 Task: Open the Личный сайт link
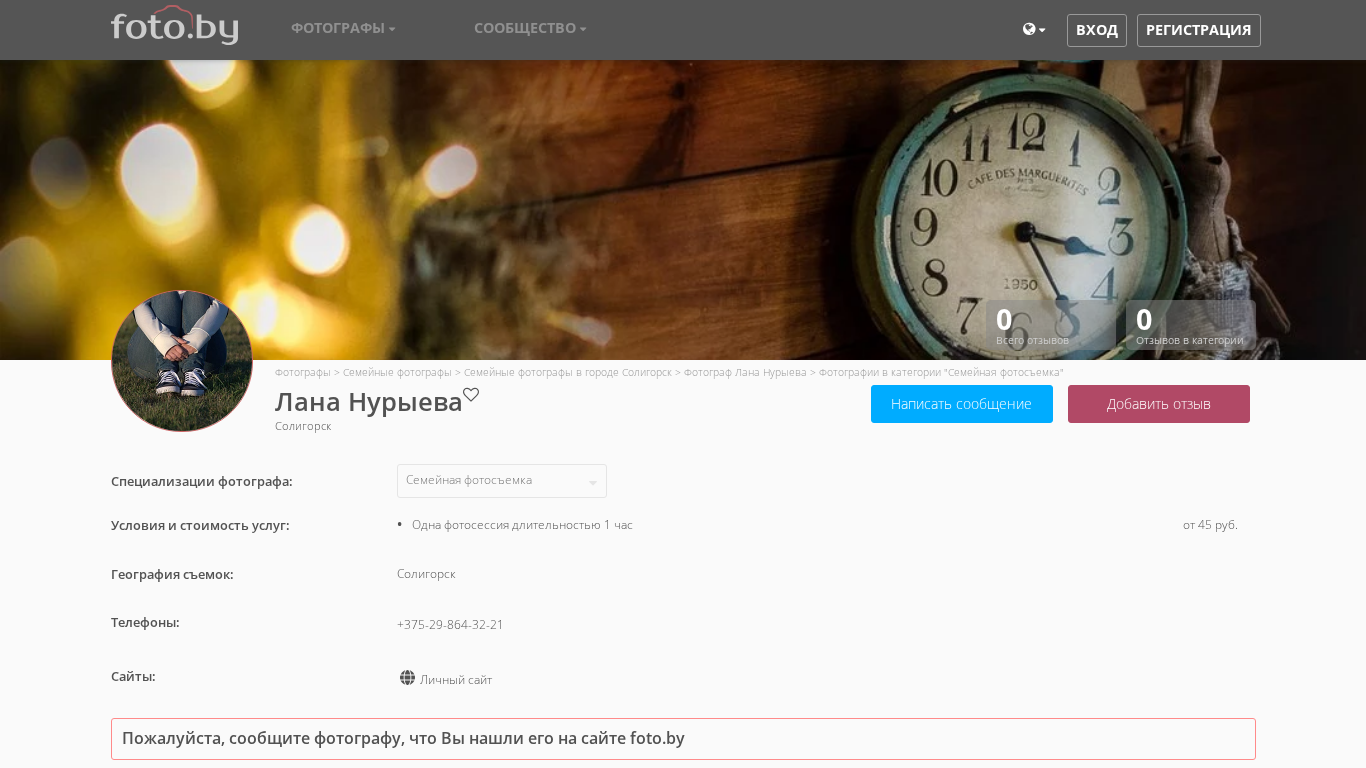click(456, 680)
